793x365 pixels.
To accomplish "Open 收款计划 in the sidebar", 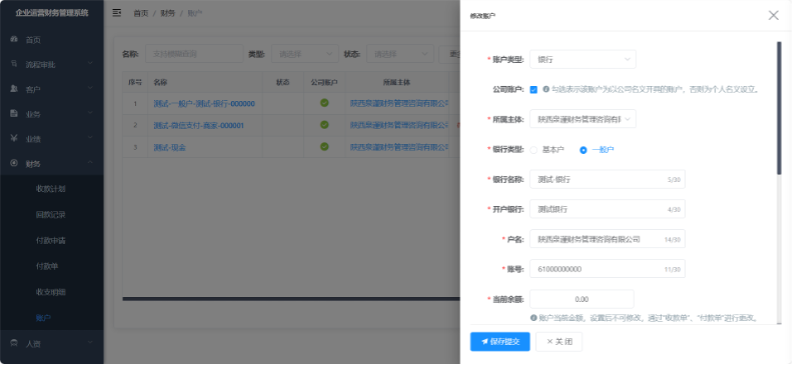I will (52, 189).
